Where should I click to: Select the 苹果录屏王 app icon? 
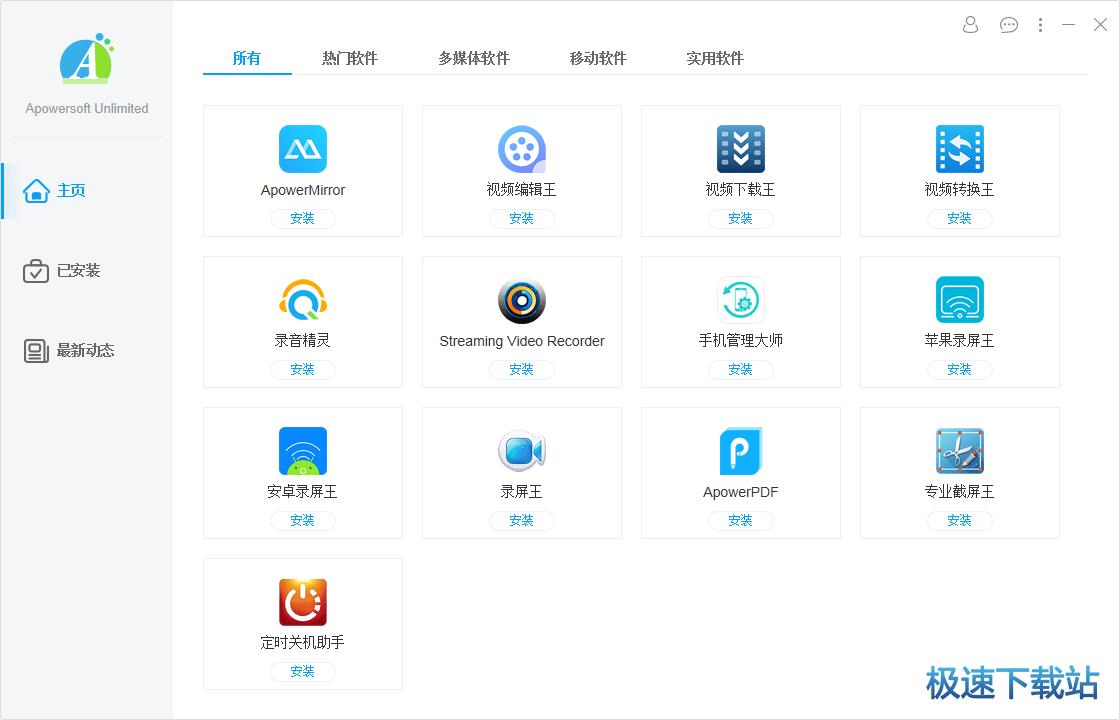point(959,298)
